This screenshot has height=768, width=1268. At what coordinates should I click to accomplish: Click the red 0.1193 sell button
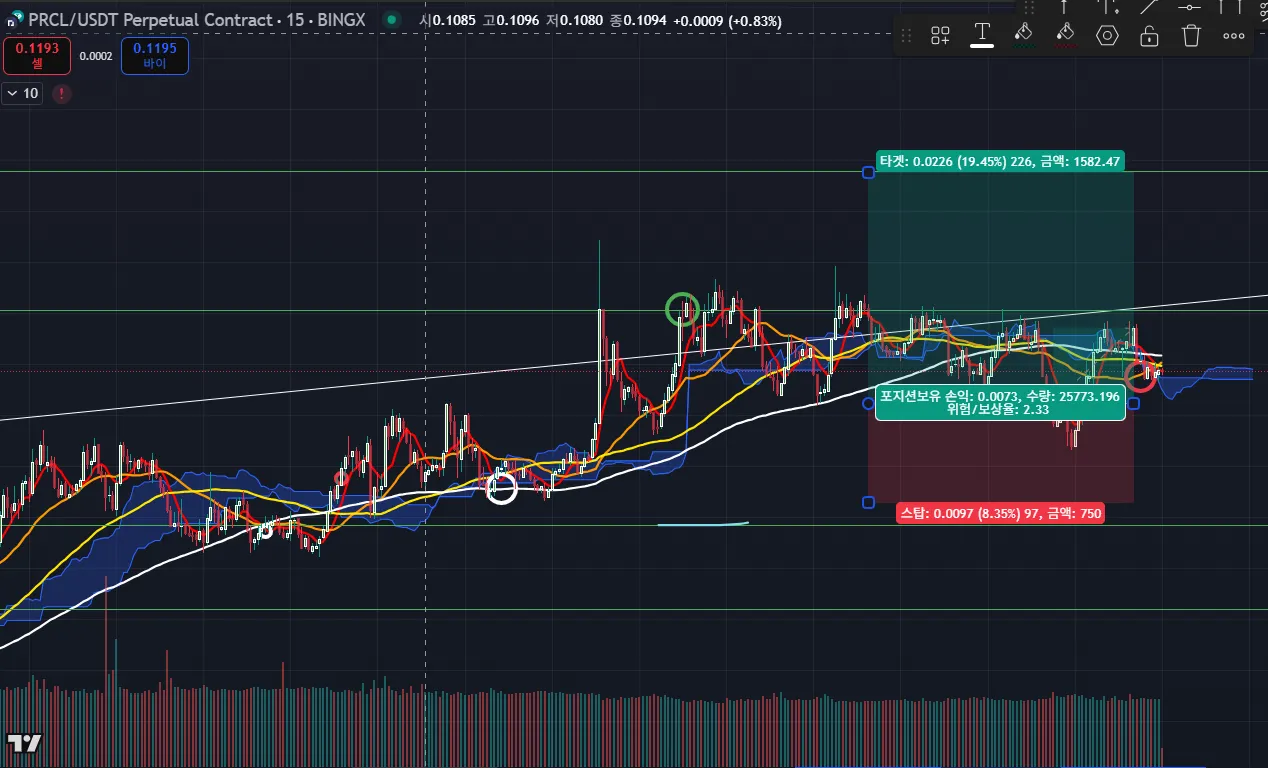click(37, 55)
